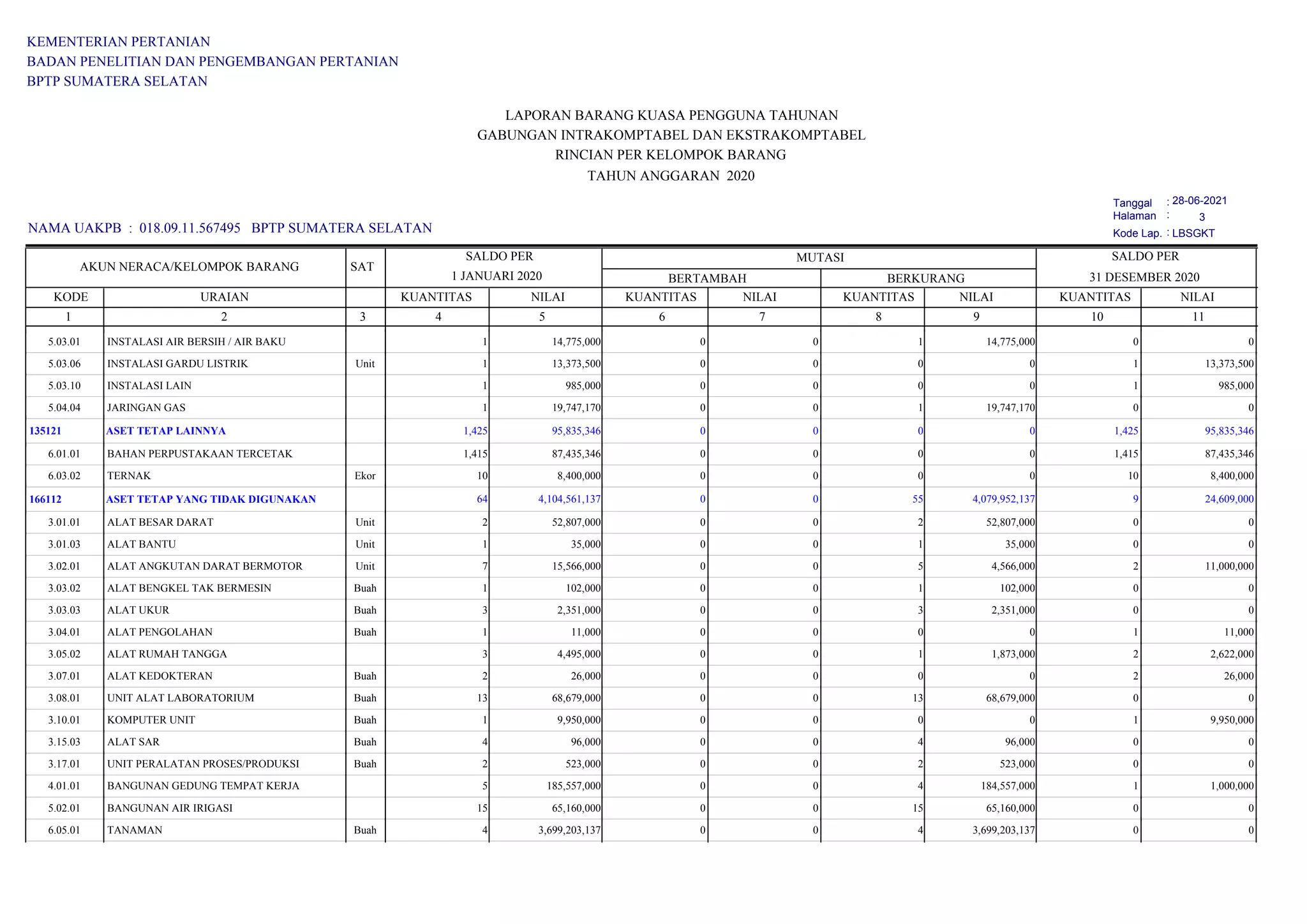Click the ASET TETAP LAINNYA heading
This screenshot has width=1307, height=924.
166,431
